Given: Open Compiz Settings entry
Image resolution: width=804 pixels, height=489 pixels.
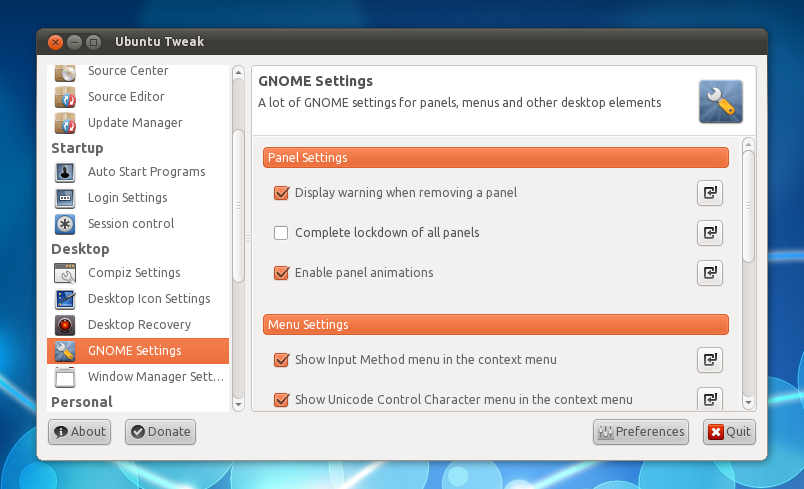Looking at the screenshot, I should (138, 273).
